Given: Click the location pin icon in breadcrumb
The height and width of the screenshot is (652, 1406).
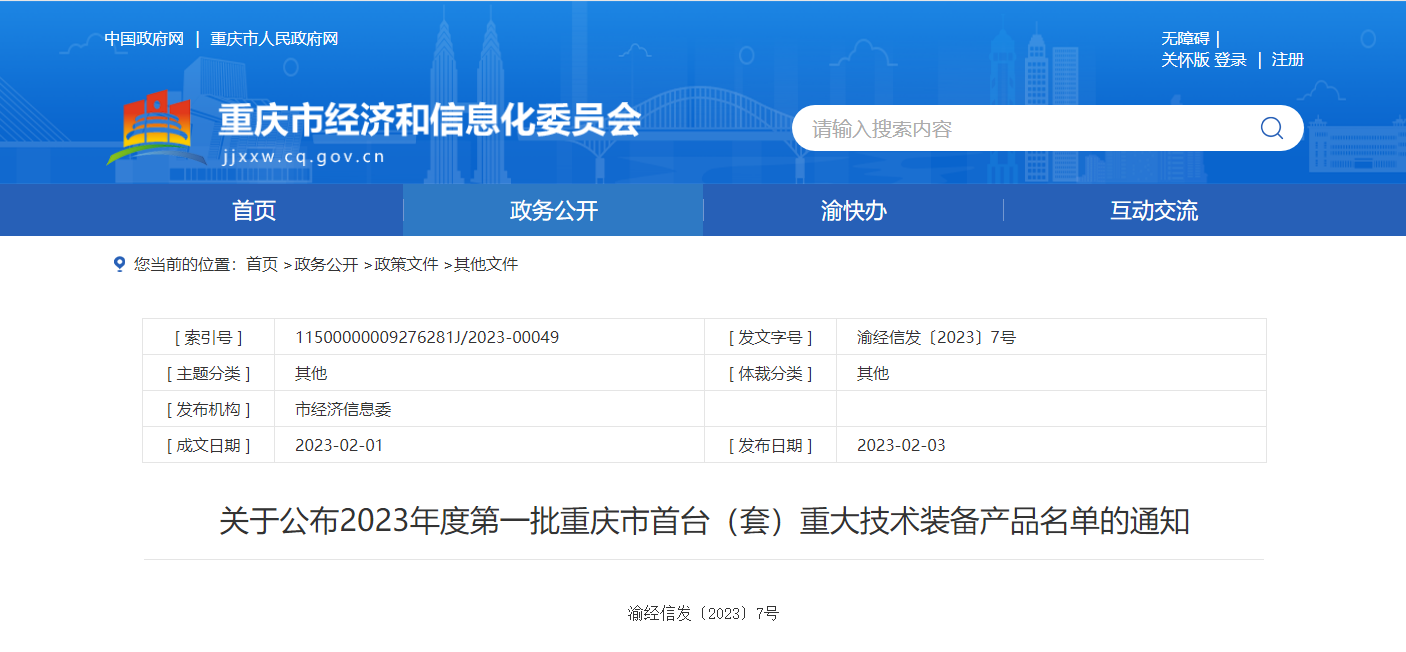Looking at the screenshot, I should click(120, 264).
